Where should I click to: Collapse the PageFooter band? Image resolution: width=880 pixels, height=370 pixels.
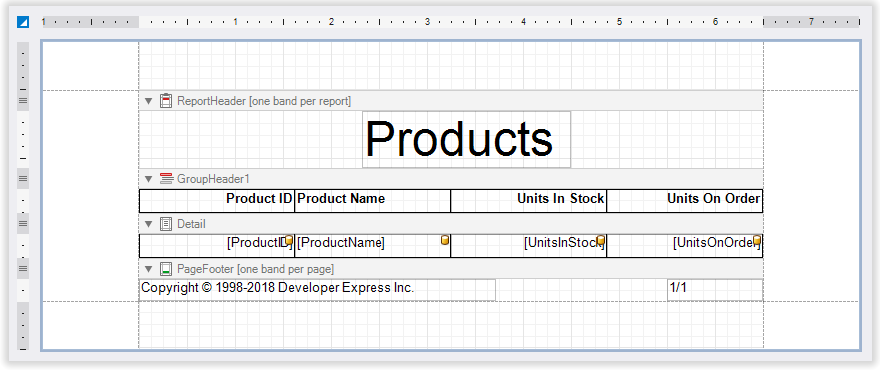coord(148,269)
